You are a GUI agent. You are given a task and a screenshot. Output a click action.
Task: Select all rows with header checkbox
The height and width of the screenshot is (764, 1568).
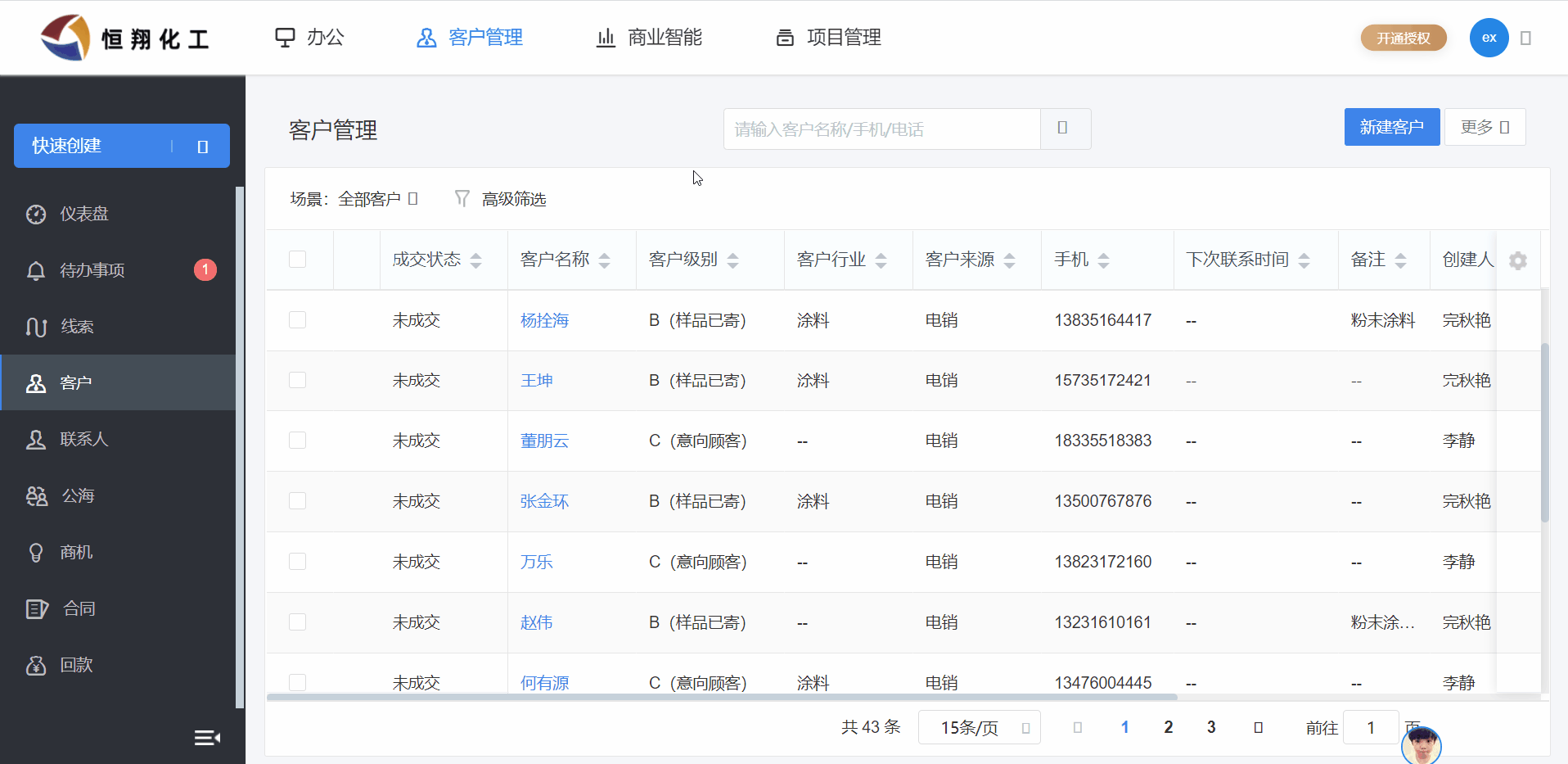(x=297, y=260)
